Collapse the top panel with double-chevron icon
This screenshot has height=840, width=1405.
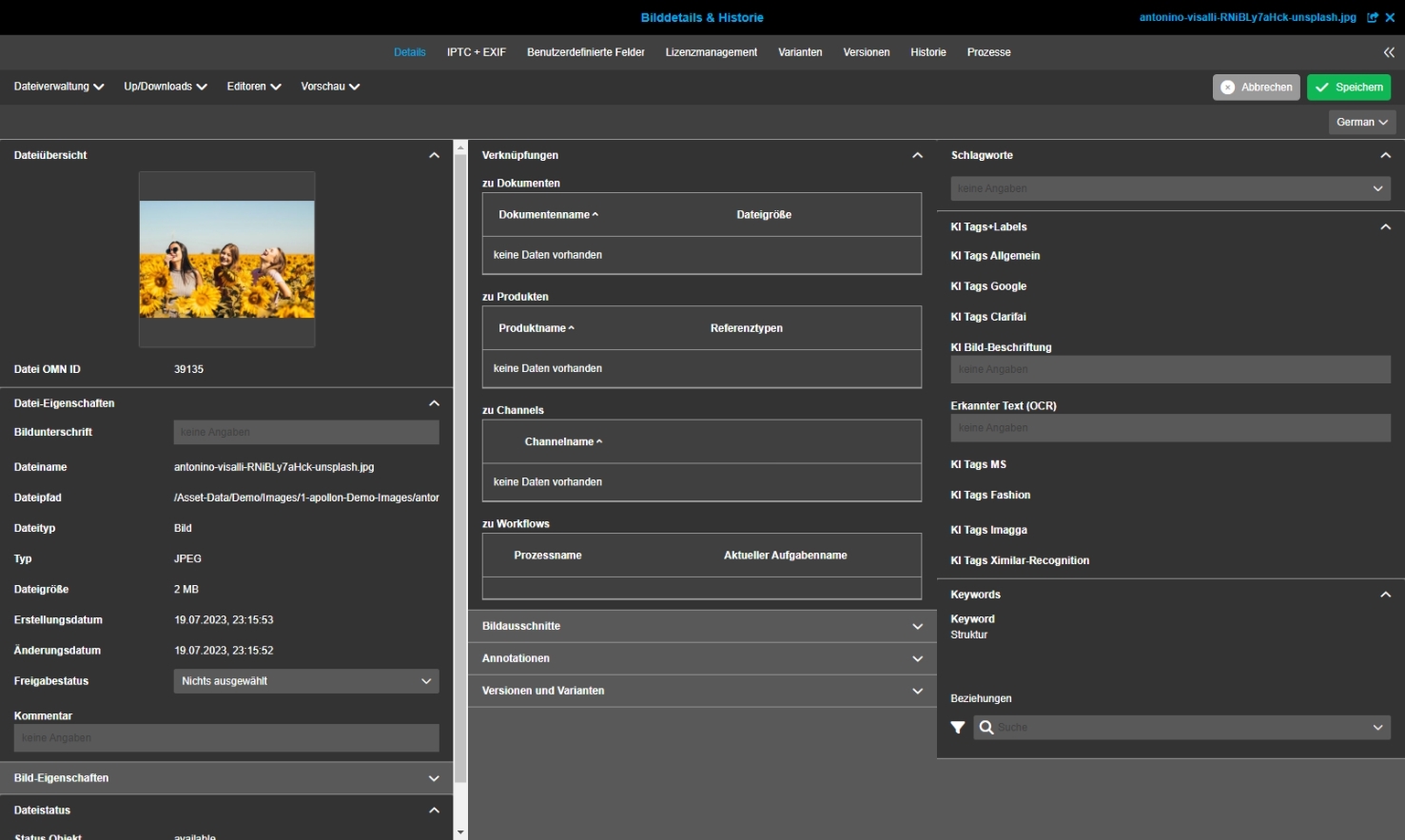[x=1389, y=52]
